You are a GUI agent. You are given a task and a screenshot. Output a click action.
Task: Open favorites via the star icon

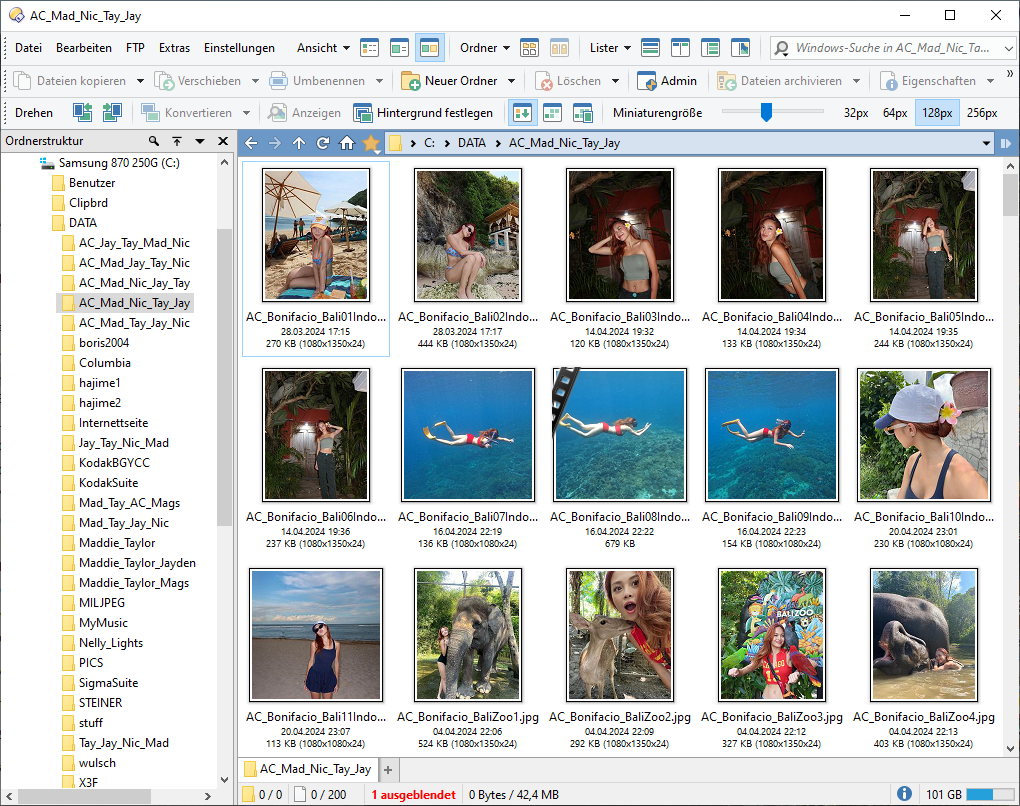pos(371,143)
